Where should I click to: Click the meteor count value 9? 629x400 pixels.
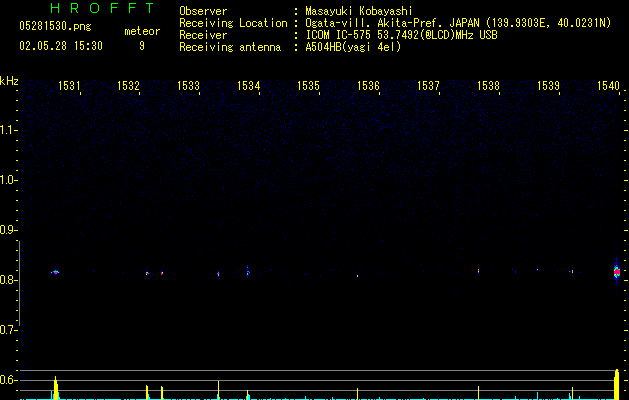coord(142,46)
